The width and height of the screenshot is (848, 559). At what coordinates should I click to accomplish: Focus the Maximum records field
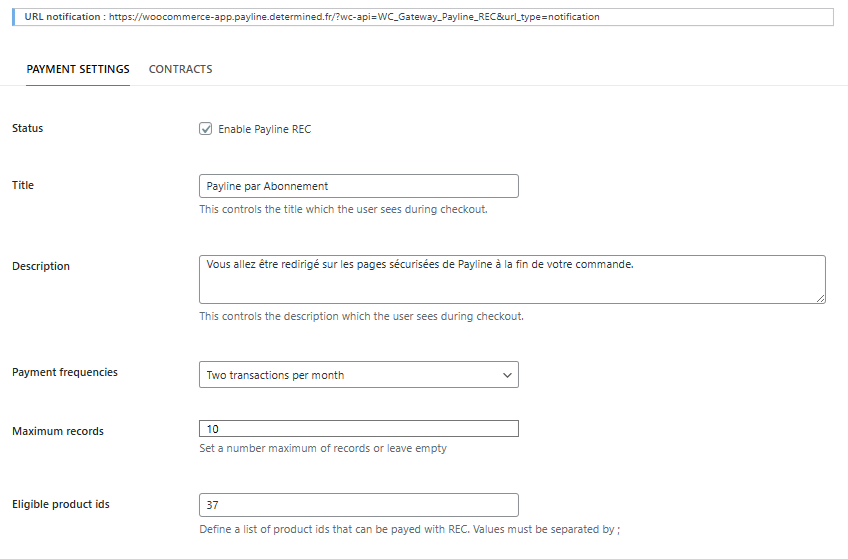tap(359, 429)
